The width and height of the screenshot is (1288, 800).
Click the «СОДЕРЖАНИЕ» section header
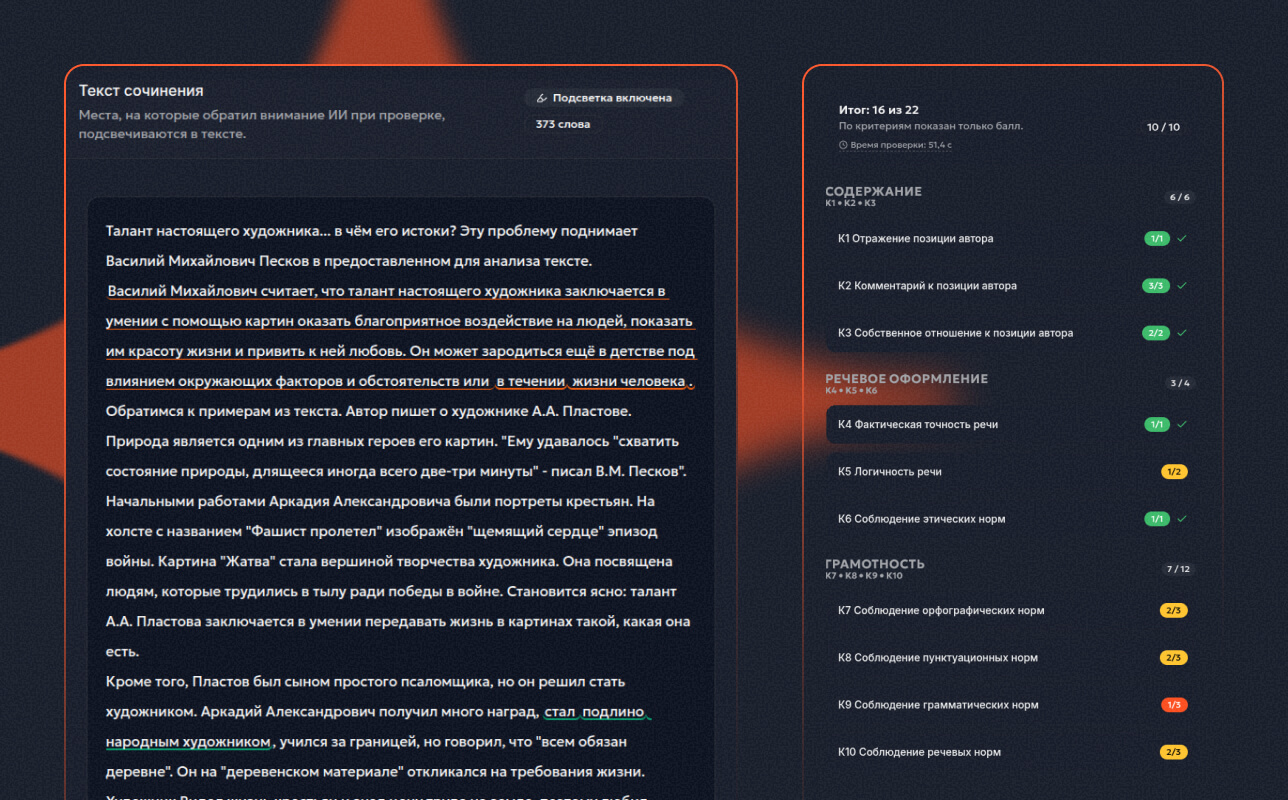coord(874,191)
